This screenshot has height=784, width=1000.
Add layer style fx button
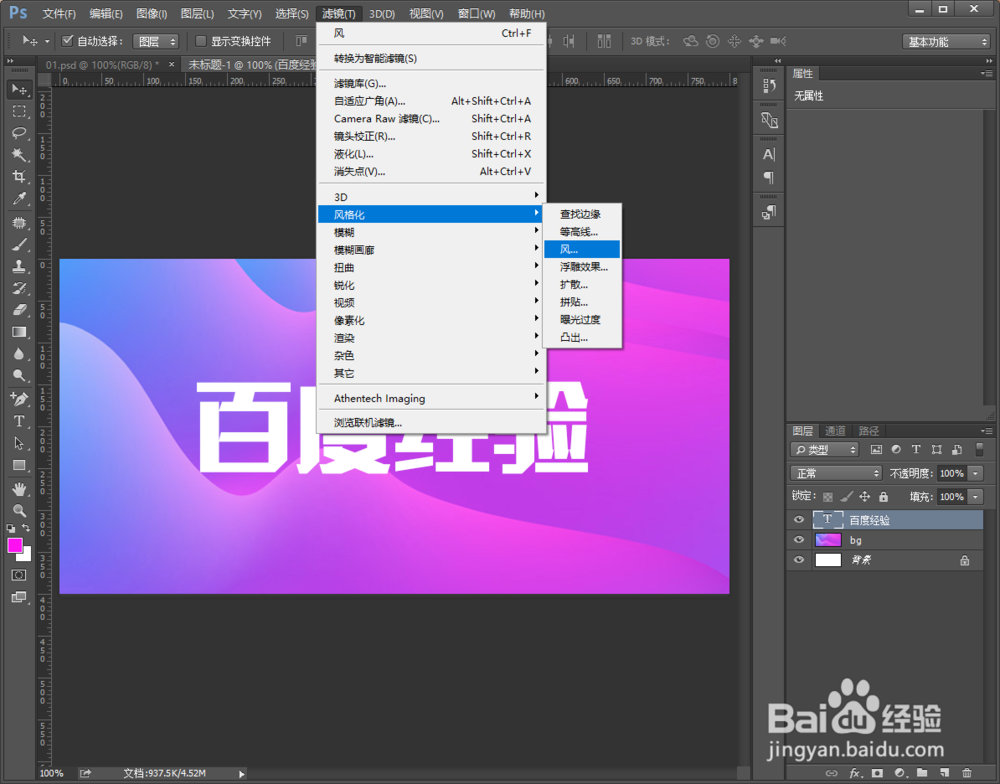(x=855, y=773)
